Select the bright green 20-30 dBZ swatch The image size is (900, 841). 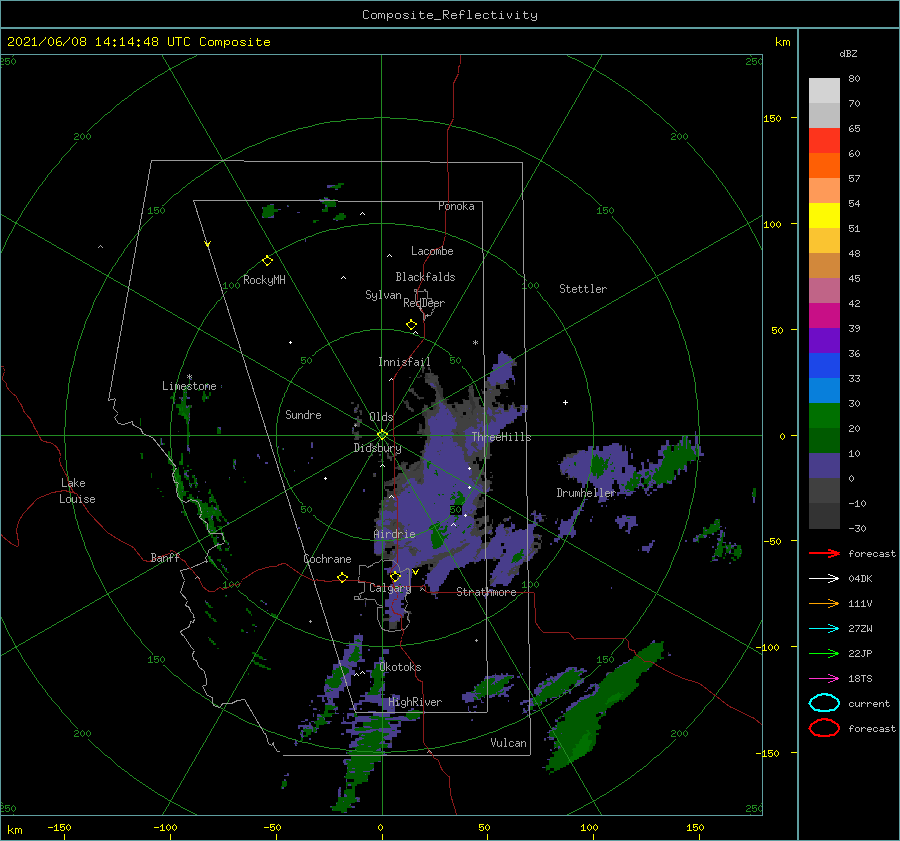click(824, 416)
